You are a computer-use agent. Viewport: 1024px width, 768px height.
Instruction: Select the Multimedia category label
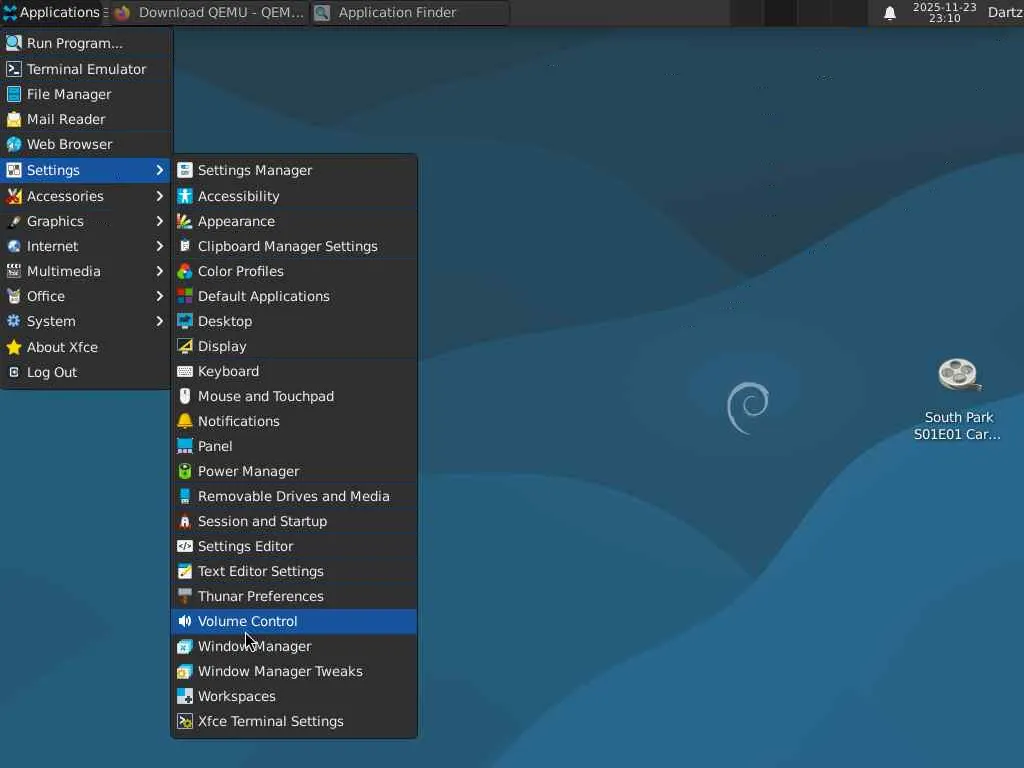(x=64, y=271)
